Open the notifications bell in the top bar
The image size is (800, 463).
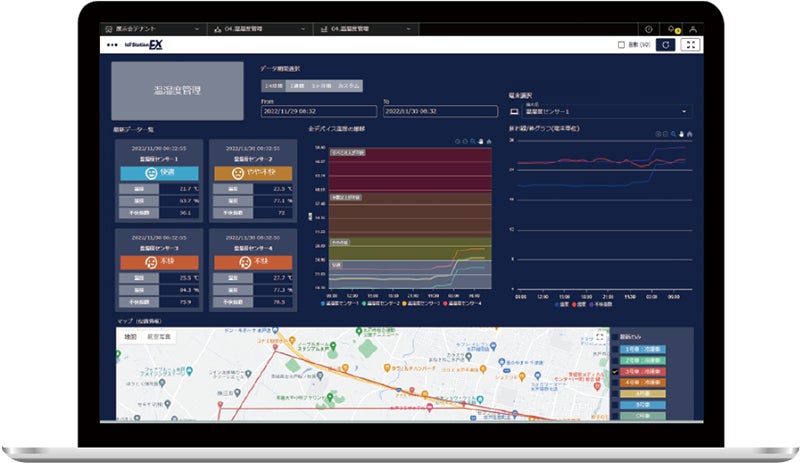[x=670, y=29]
